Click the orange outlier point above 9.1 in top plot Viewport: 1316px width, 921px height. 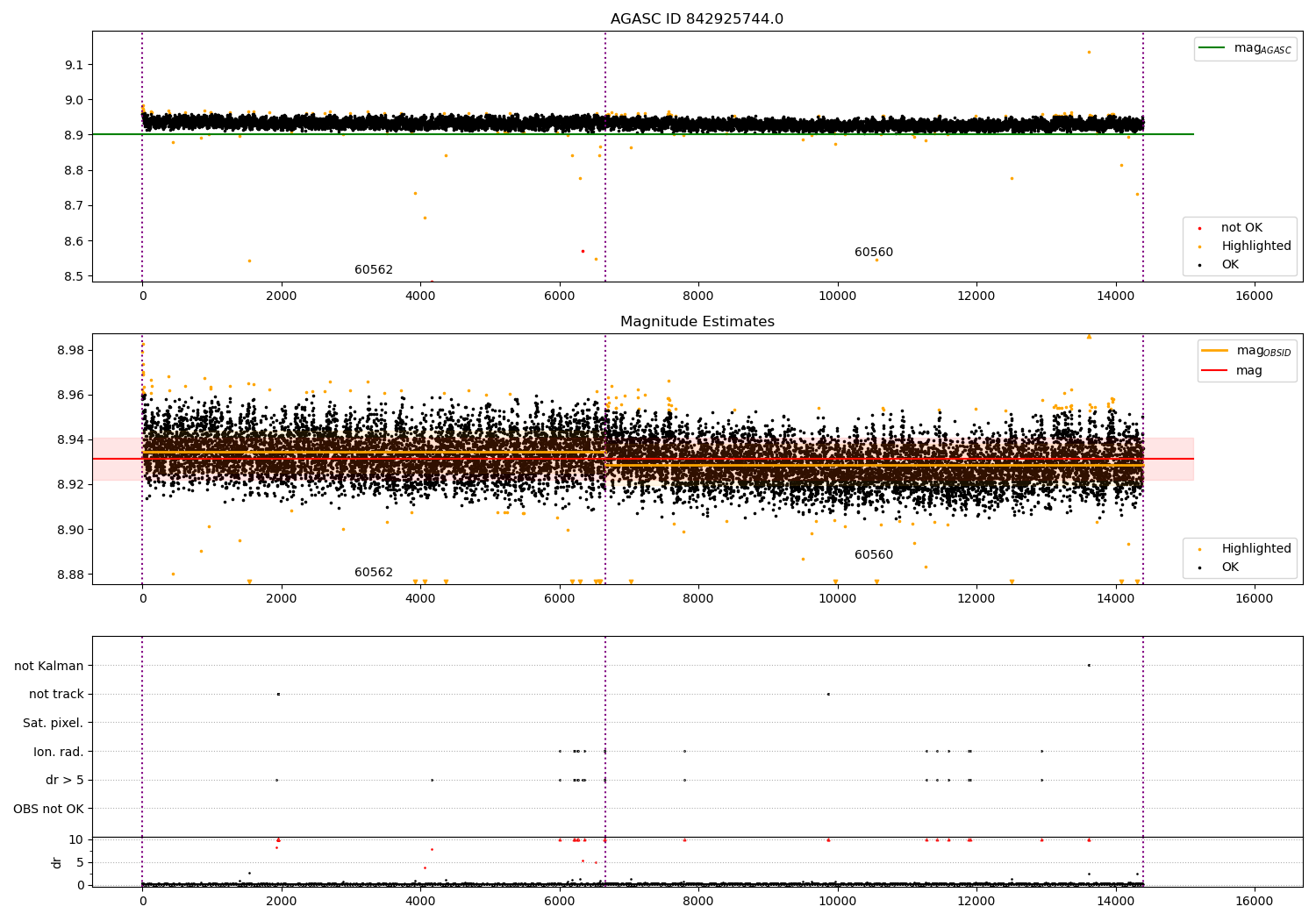point(1089,52)
